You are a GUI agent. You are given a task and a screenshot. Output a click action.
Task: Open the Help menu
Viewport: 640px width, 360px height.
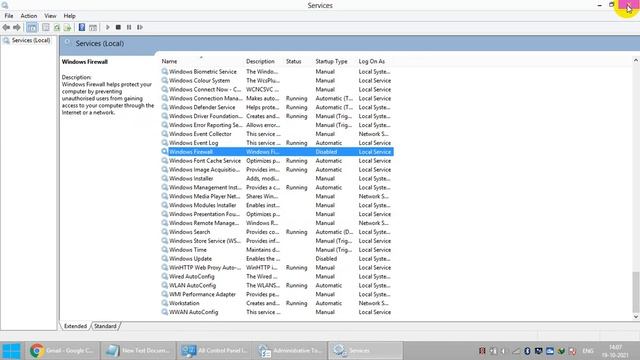69,16
